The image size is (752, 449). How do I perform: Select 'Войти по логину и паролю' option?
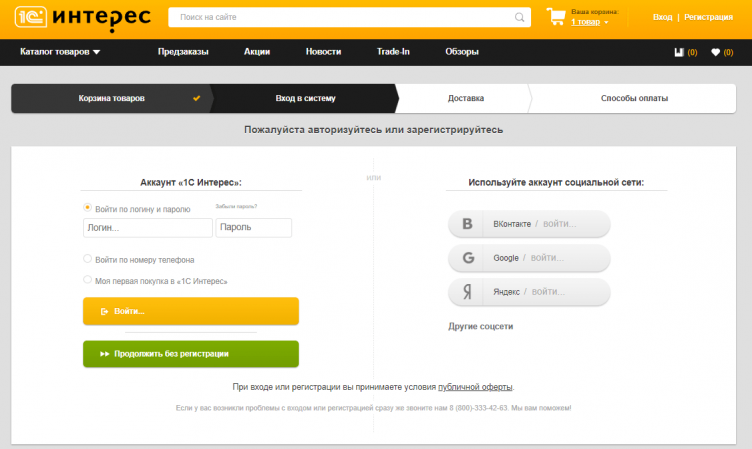[88, 208]
